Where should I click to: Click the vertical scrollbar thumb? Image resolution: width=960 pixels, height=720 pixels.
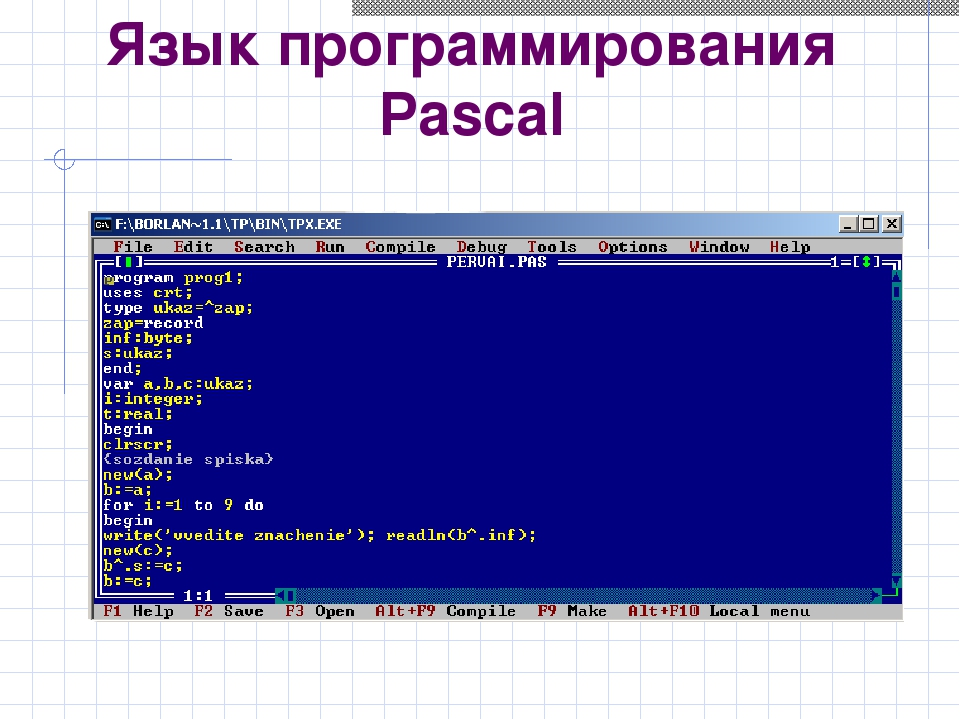896,292
